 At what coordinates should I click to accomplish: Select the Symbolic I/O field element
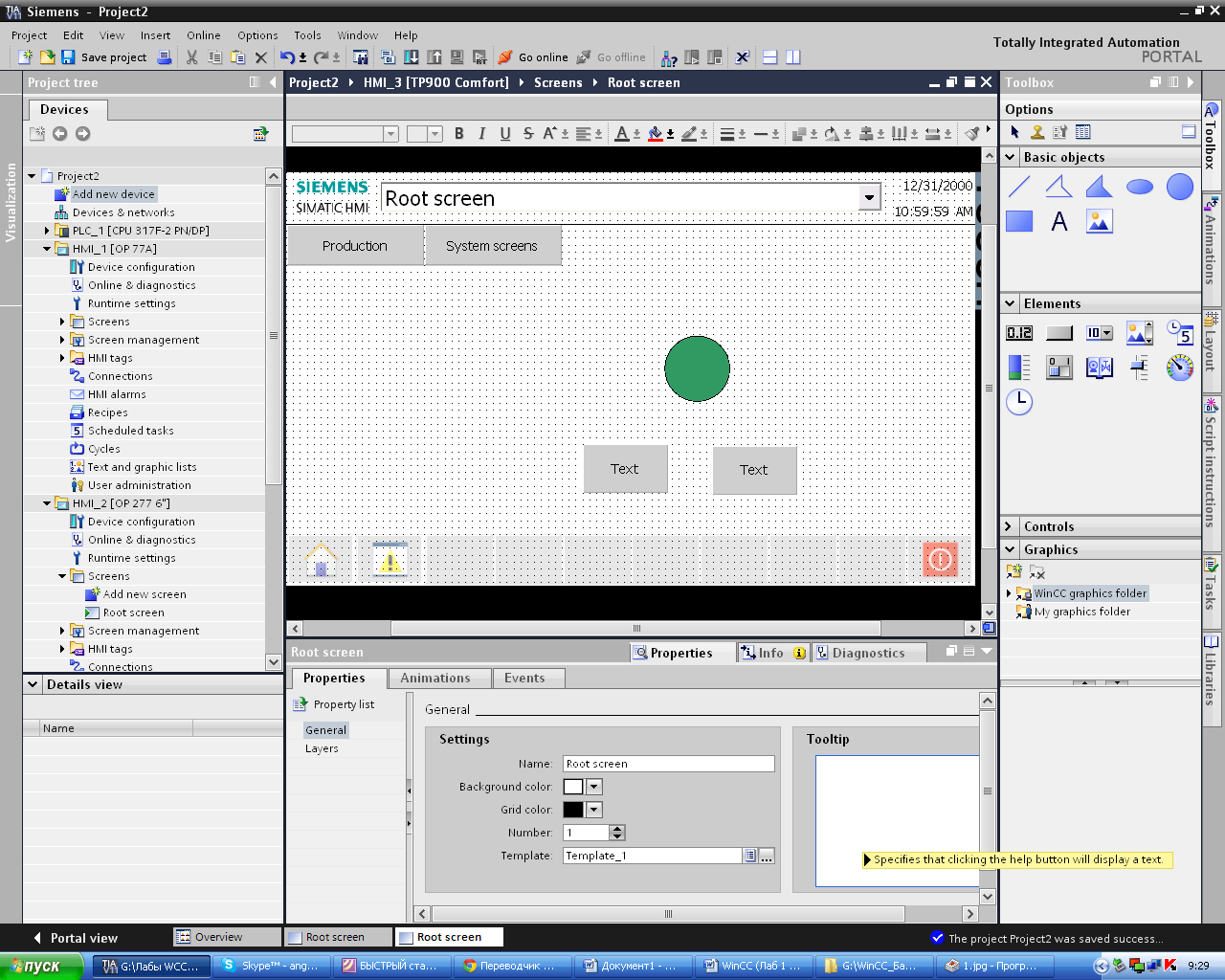point(1100,333)
